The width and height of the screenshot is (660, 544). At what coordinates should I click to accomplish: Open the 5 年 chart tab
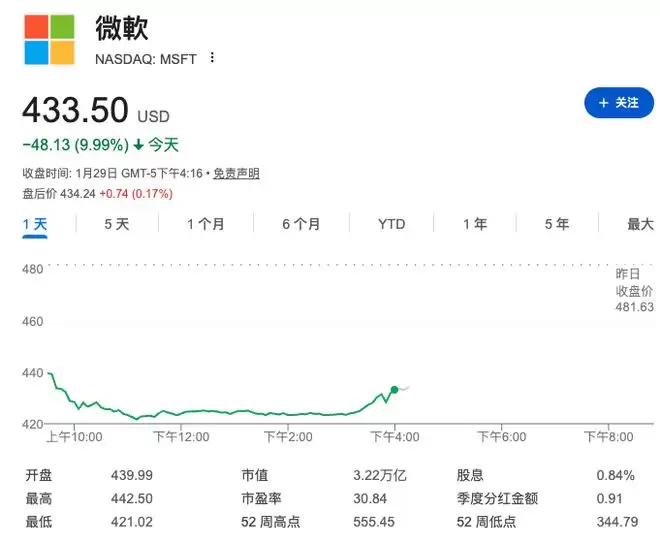(557, 224)
